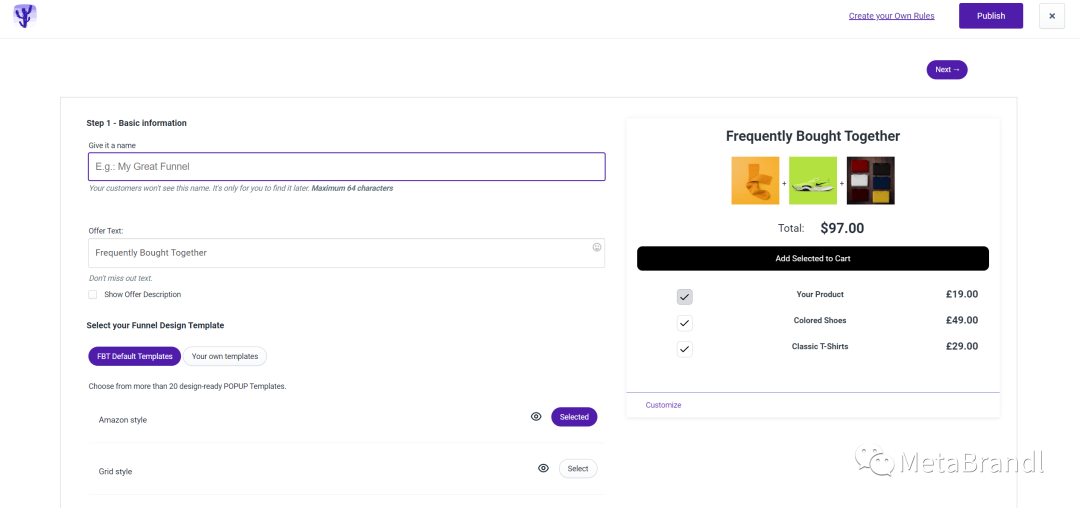Select the Grid style template
The height and width of the screenshot is (508, 1080).
pyautogui.click(x=578, y=469)
